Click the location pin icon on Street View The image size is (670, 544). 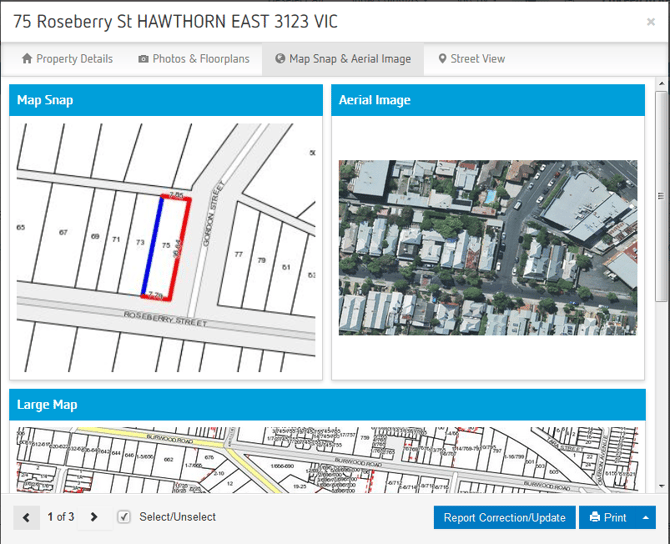tap(442, 59)
